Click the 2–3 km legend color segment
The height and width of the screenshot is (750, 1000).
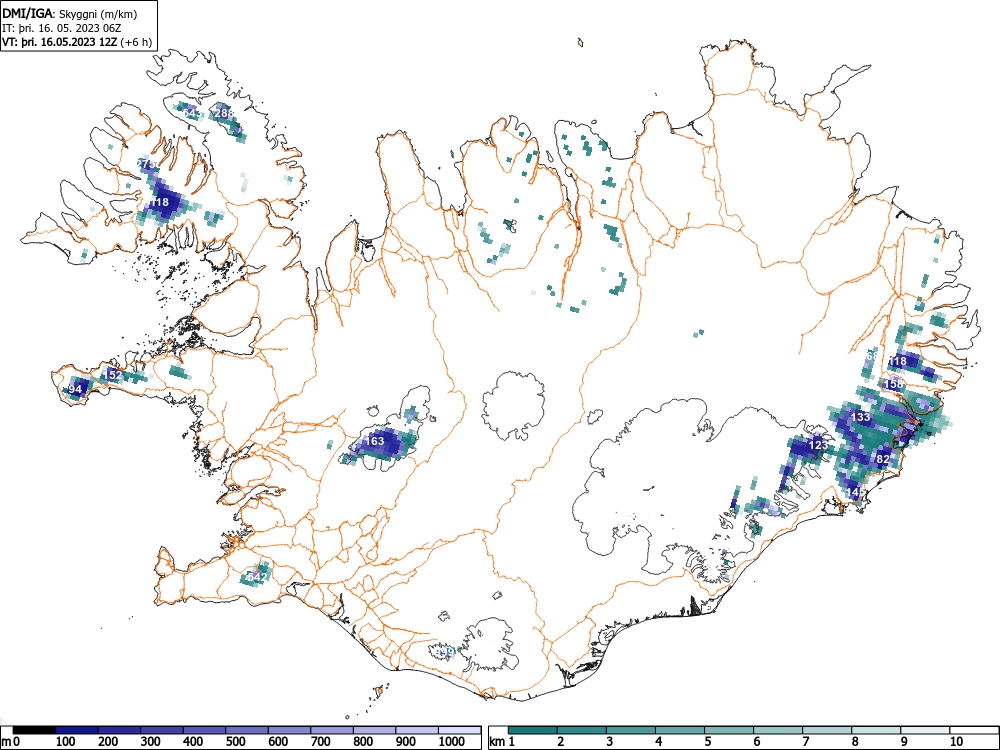582,730
